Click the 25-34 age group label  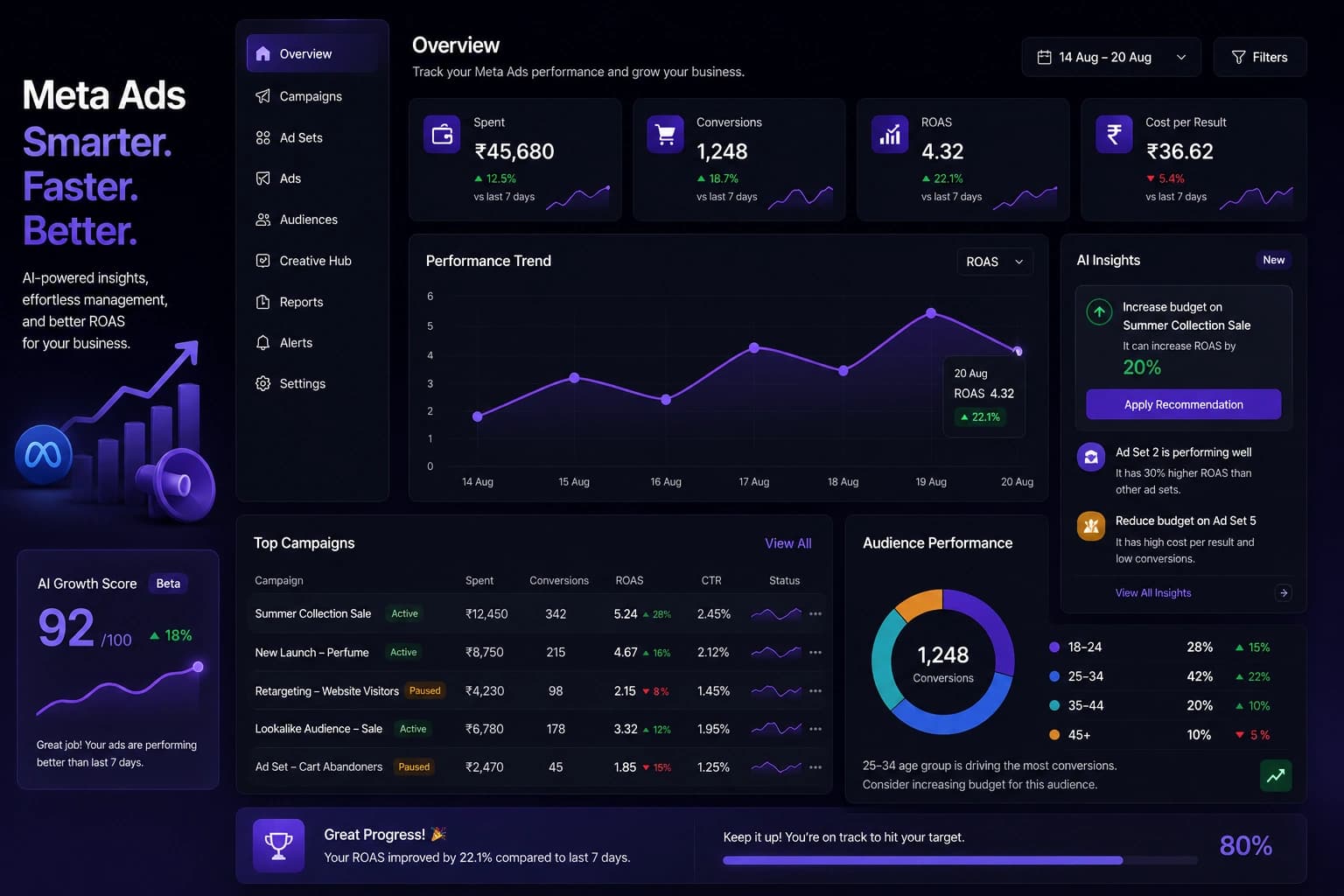[x=1086, y=676]
